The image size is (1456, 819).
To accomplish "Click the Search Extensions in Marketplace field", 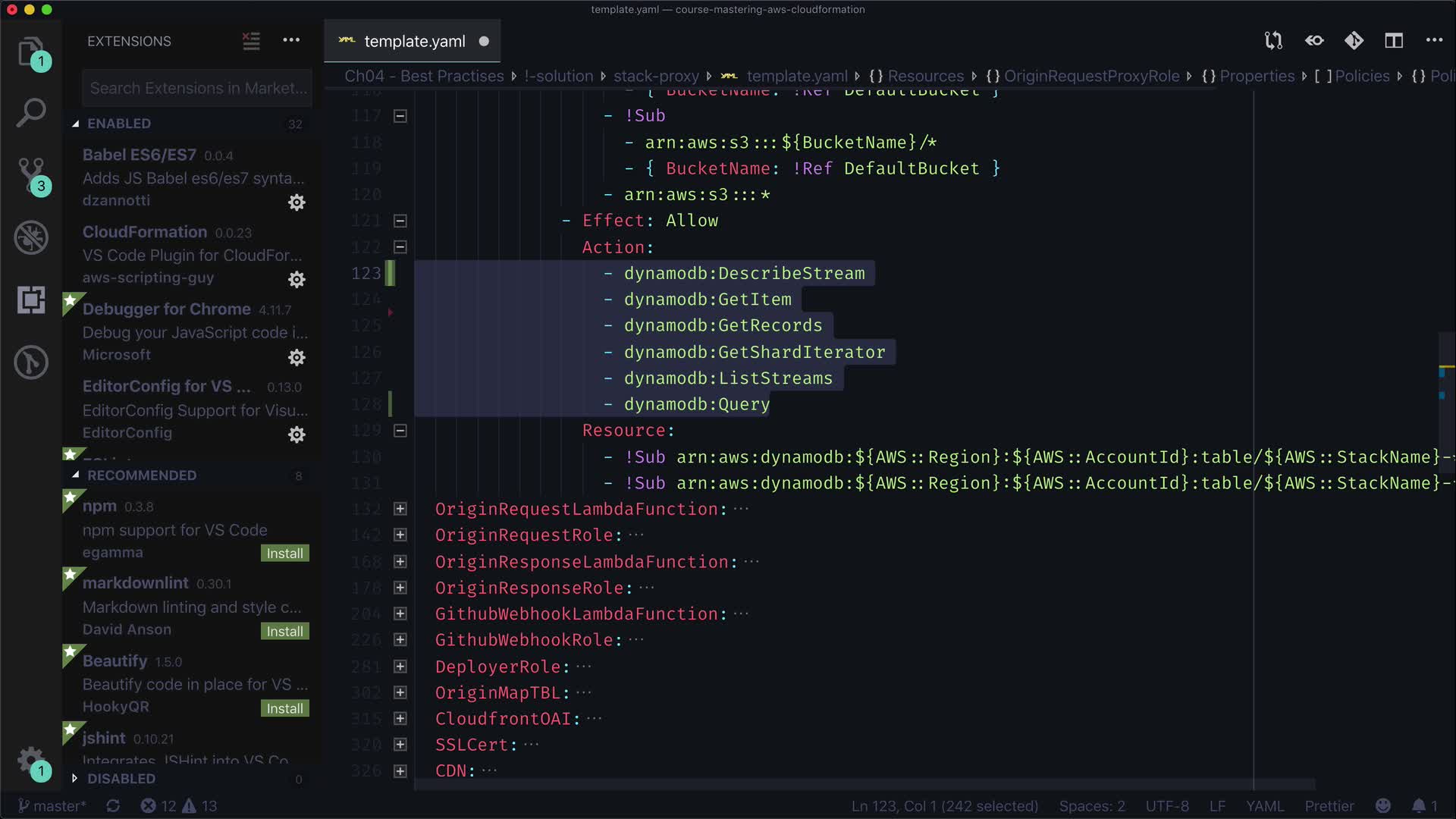I will (x=197, y=88).
